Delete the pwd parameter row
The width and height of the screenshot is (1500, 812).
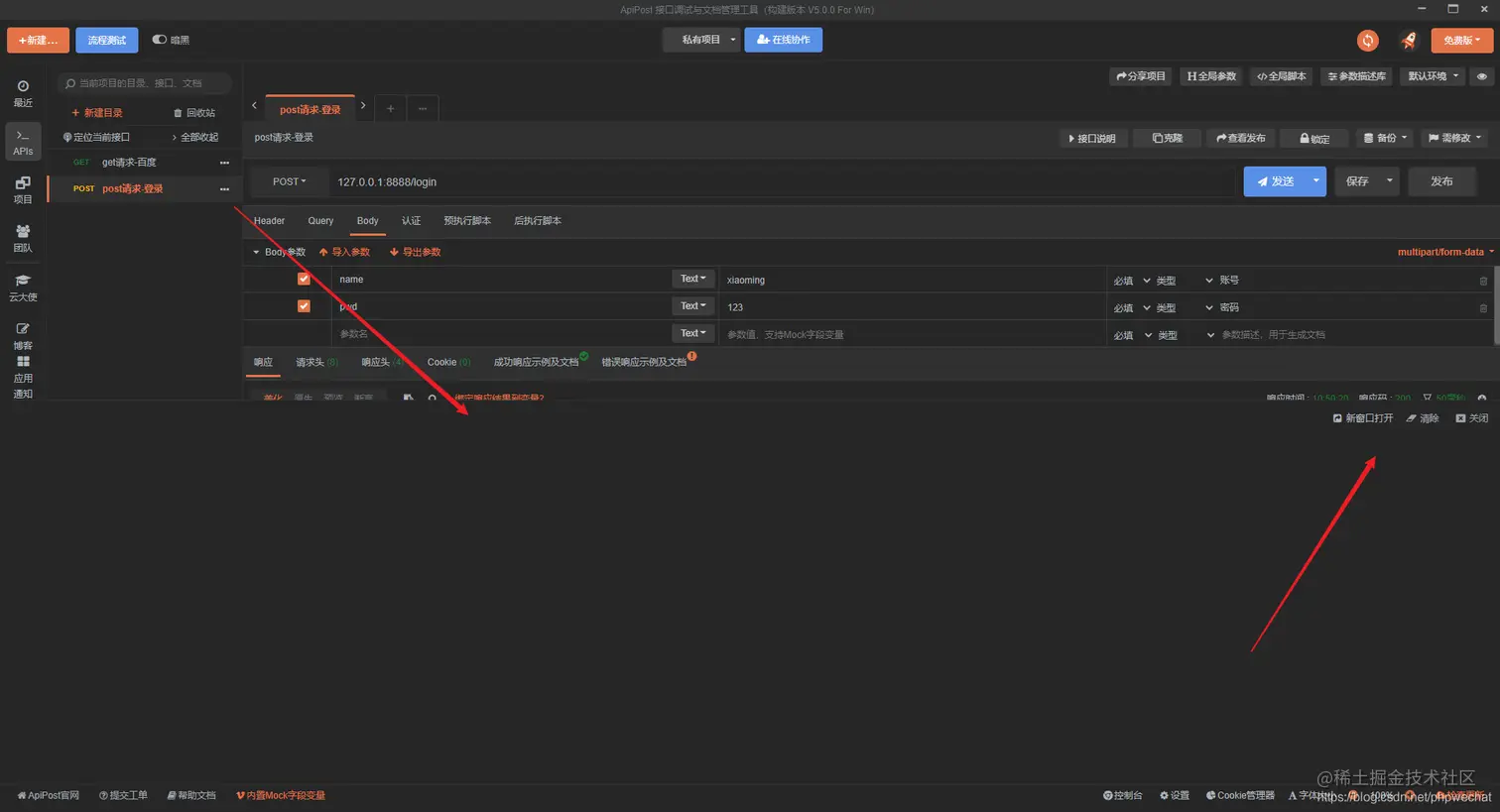tap(1483, 308)
